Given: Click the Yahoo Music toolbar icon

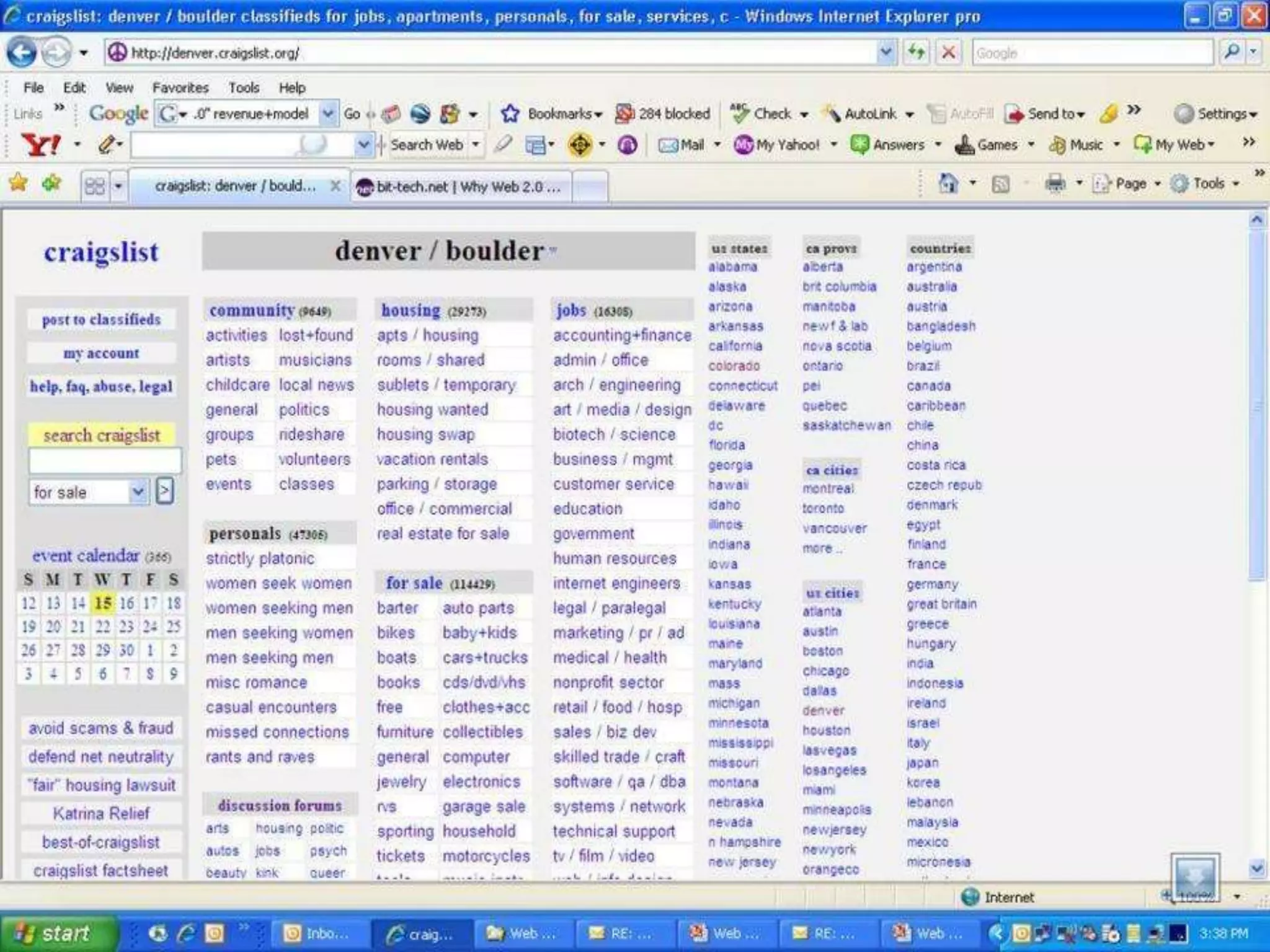Looking at the screenshot, I should click(x=1057, y=145).
